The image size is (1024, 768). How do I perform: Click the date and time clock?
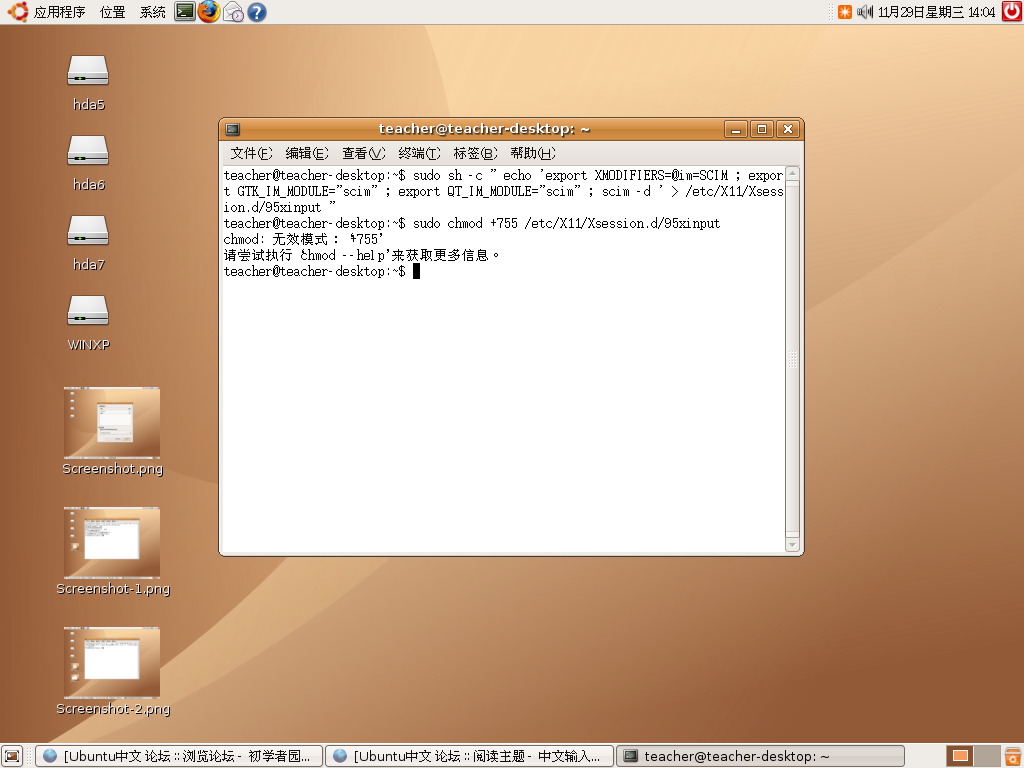tap(936, 12)
